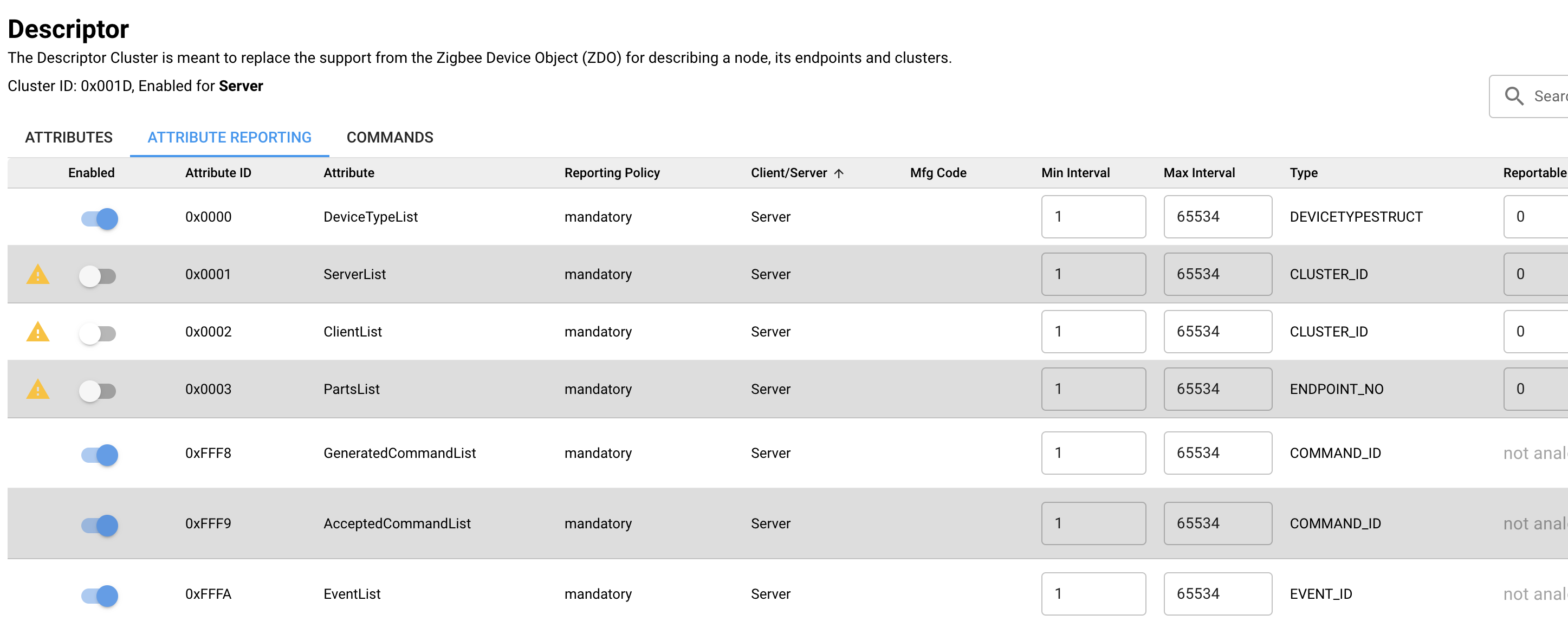Edit Min Interval field for DeviceTypeList

coord(1093,217)
